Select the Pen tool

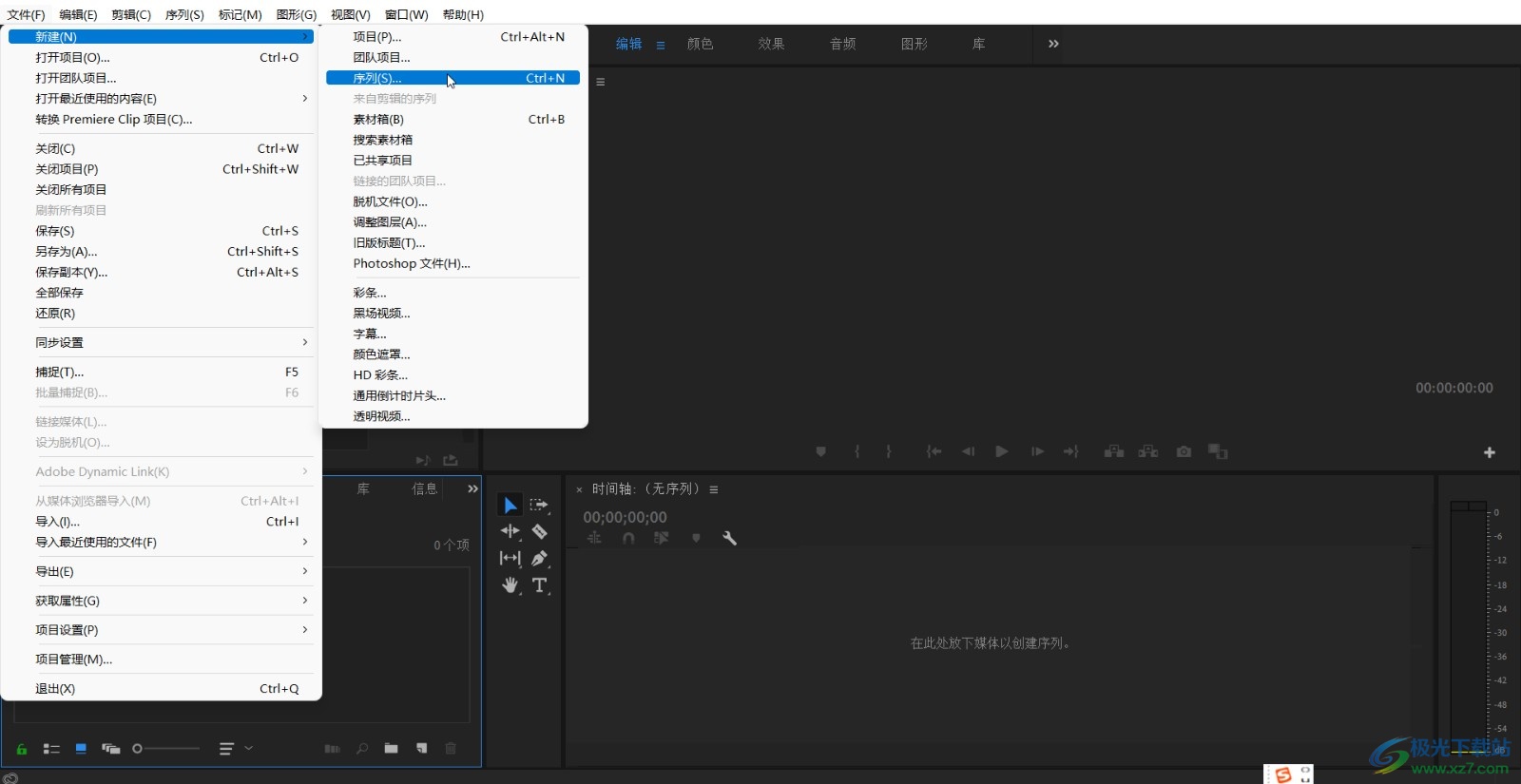[x=539, y=558]
